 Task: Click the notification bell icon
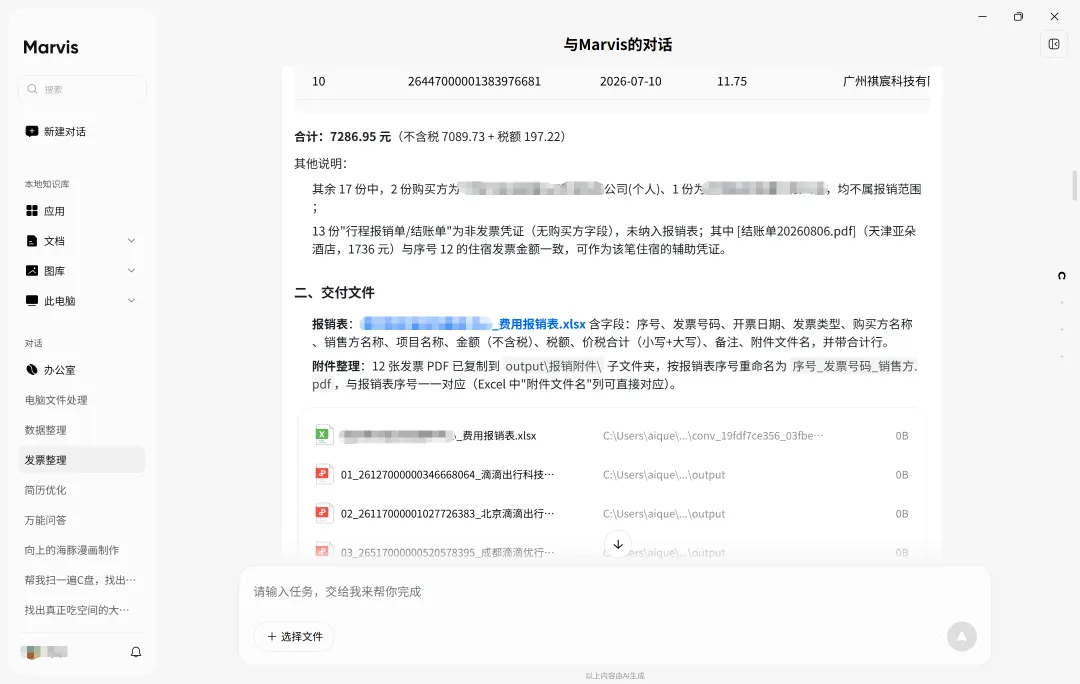[136, 652]
